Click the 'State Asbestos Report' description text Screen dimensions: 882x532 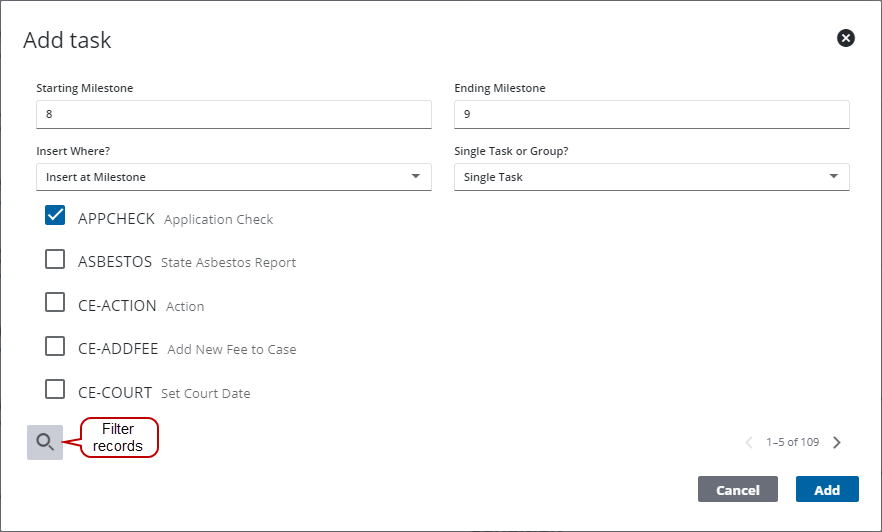(228, 263)
